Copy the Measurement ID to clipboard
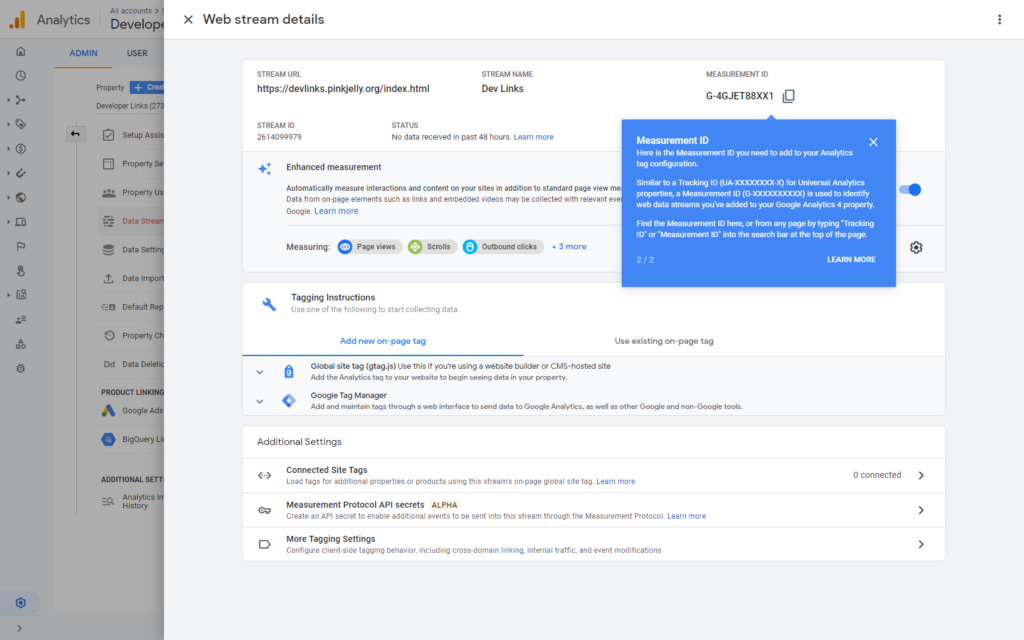The height and width of the screenshot is (640, 1024). click(789, 96)
